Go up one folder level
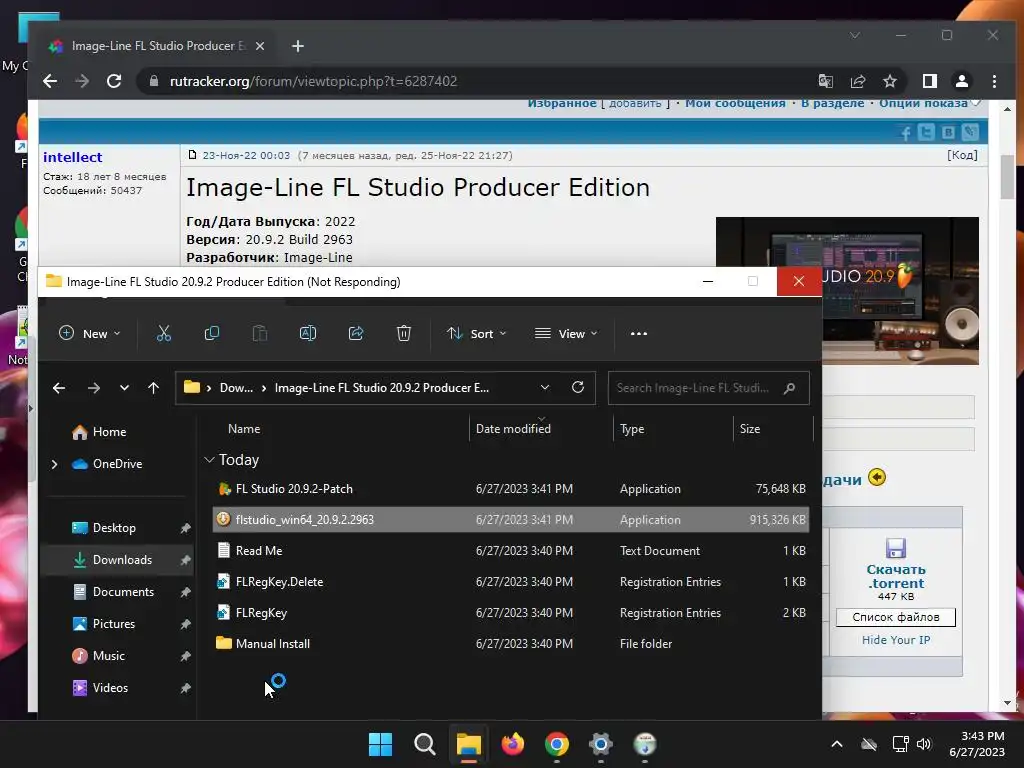This screenshot has width=1024, height=768. pyautogui.click(x=153, y=388)
